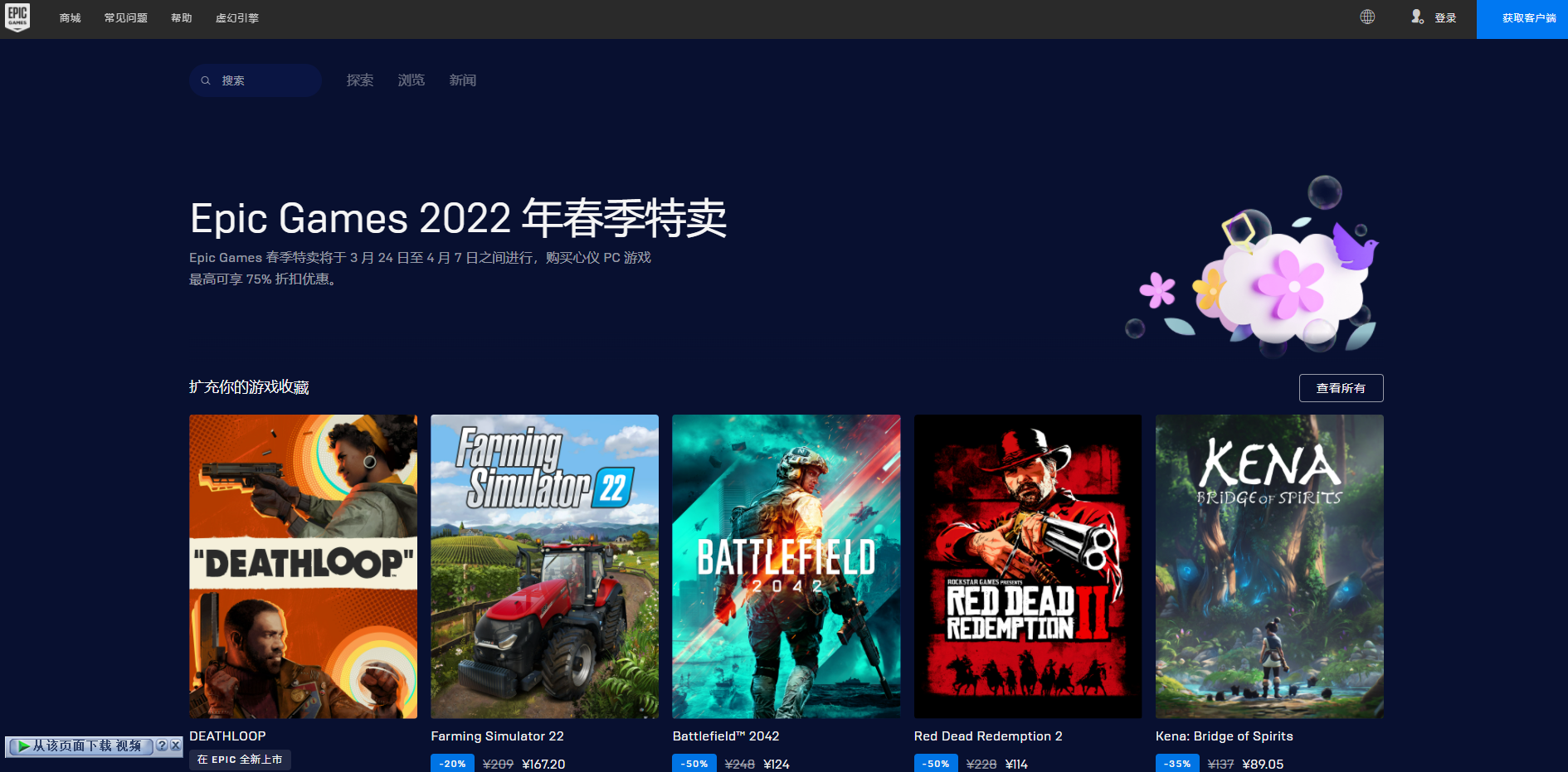Click the Kena: Bridge of Spirits title

[x=1225, y=736]
